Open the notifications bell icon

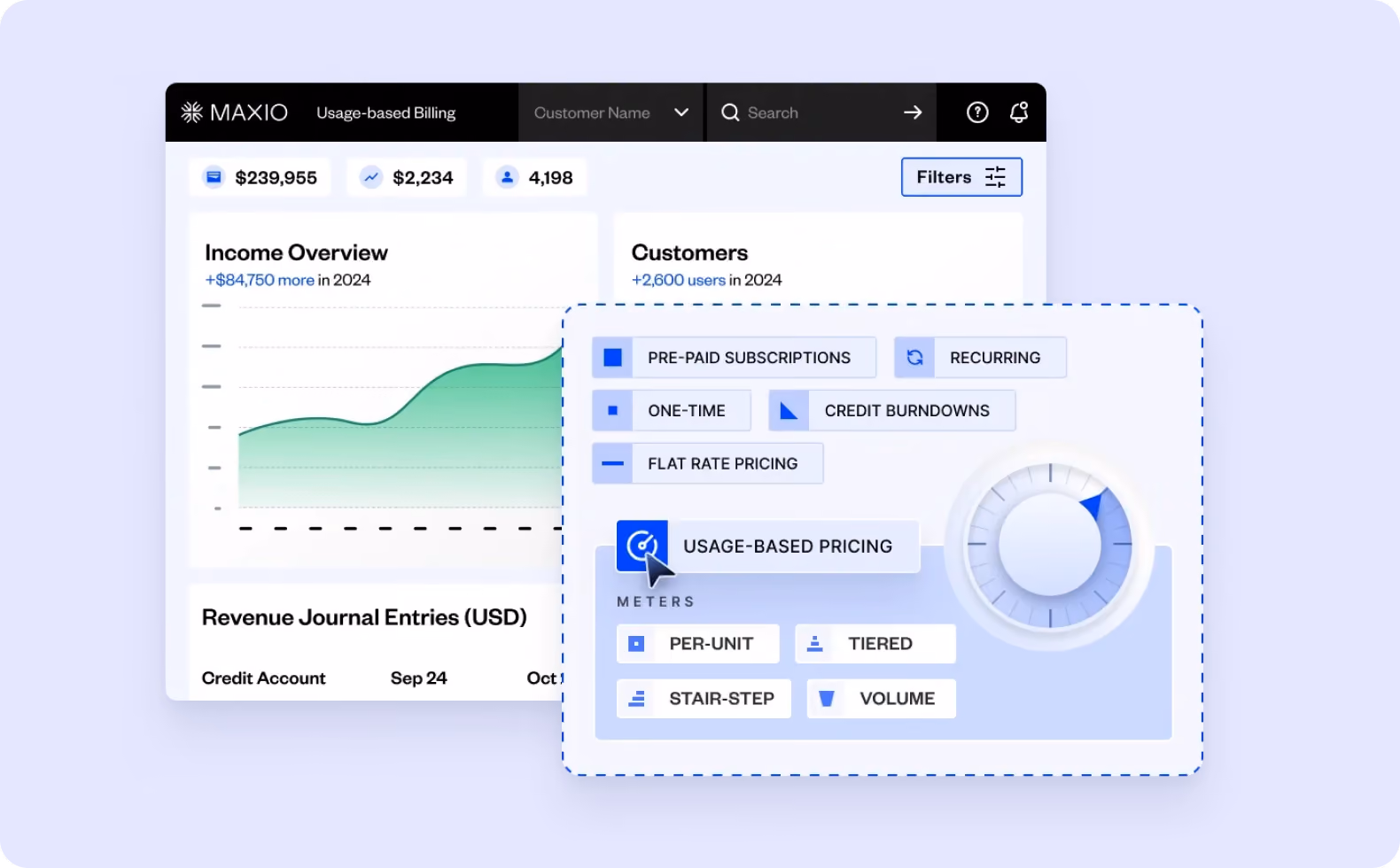(x=1019, y=112)
